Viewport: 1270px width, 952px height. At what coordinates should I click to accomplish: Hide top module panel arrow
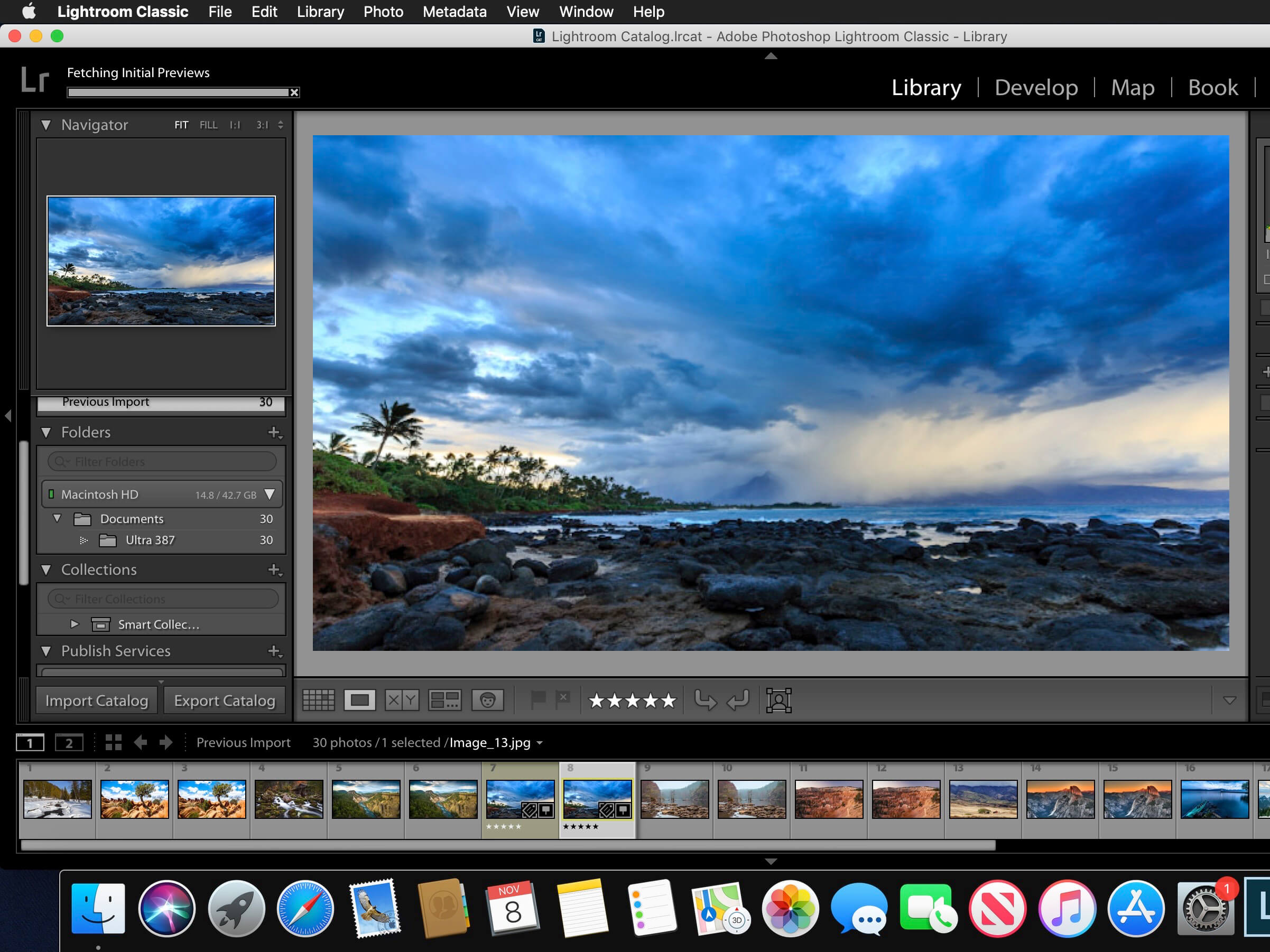point(771,56)
